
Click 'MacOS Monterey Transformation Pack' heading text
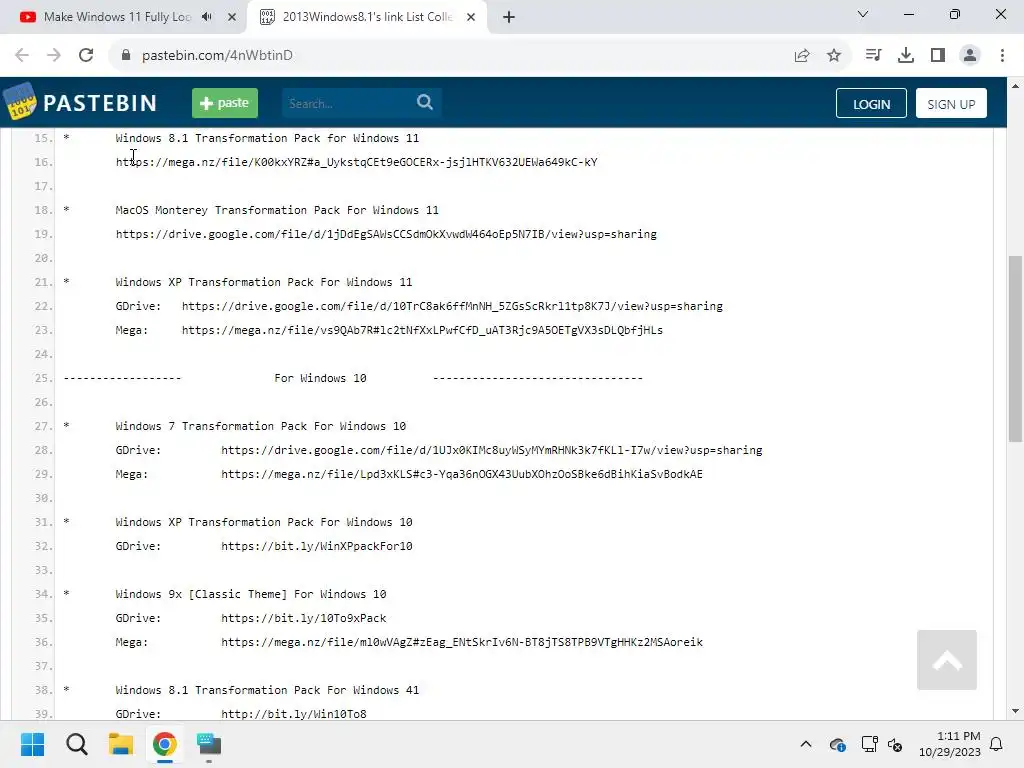[277, 210]
